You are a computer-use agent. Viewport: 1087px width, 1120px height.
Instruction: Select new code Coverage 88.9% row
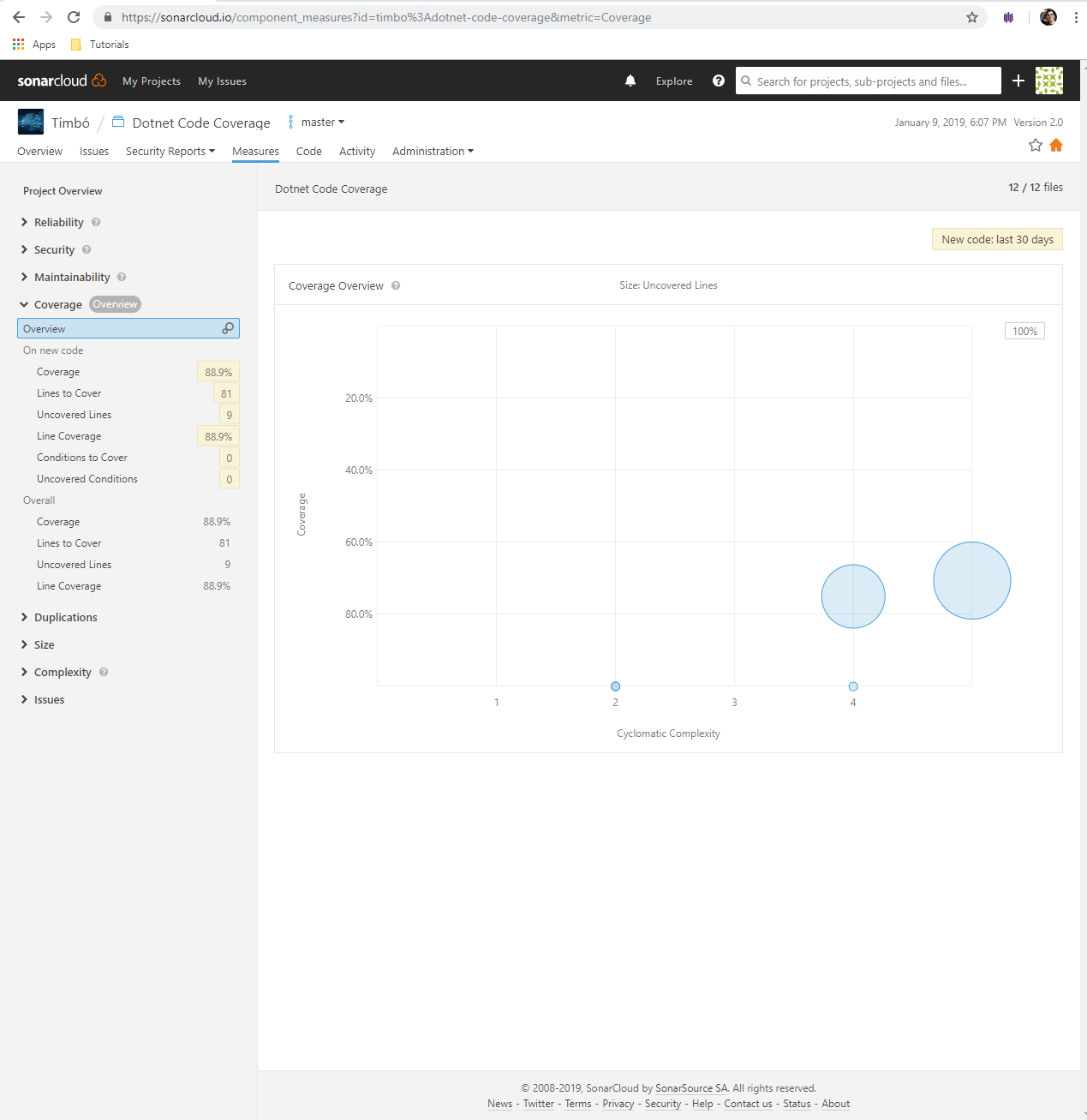[128, 372]
